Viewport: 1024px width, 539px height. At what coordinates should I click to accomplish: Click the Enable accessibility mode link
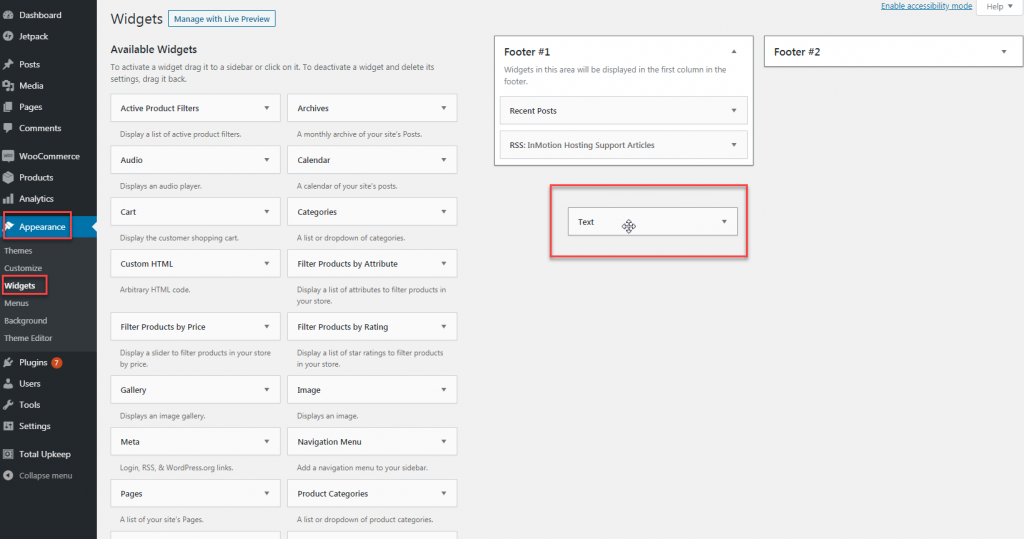(x=926, y=6)
